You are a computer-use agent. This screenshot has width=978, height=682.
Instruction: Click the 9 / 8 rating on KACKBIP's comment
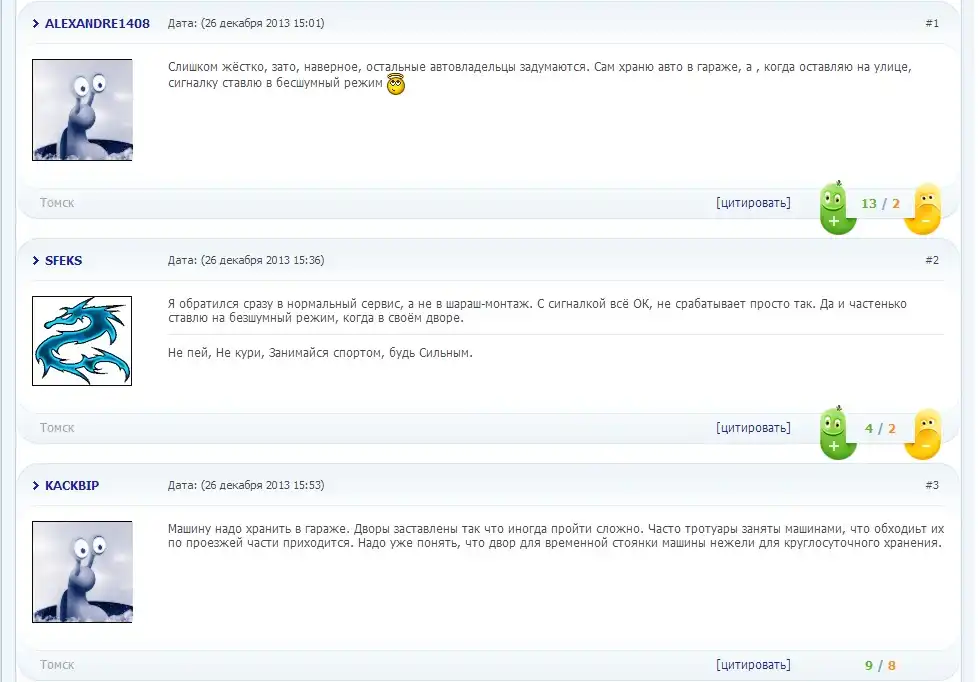pos(880,665)
